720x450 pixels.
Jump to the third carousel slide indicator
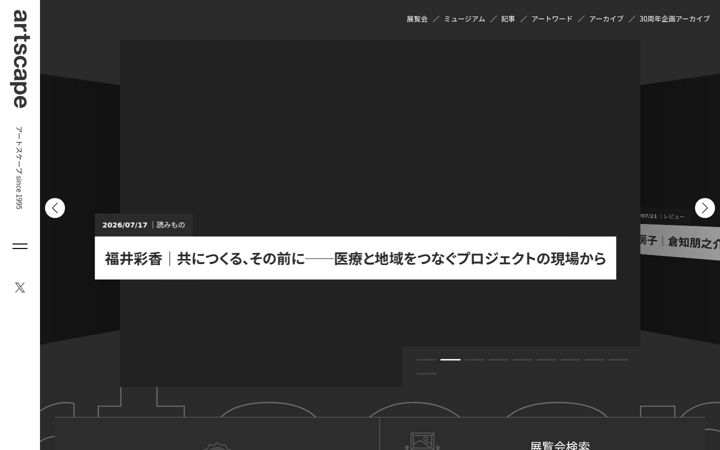[x=474, y=360]
